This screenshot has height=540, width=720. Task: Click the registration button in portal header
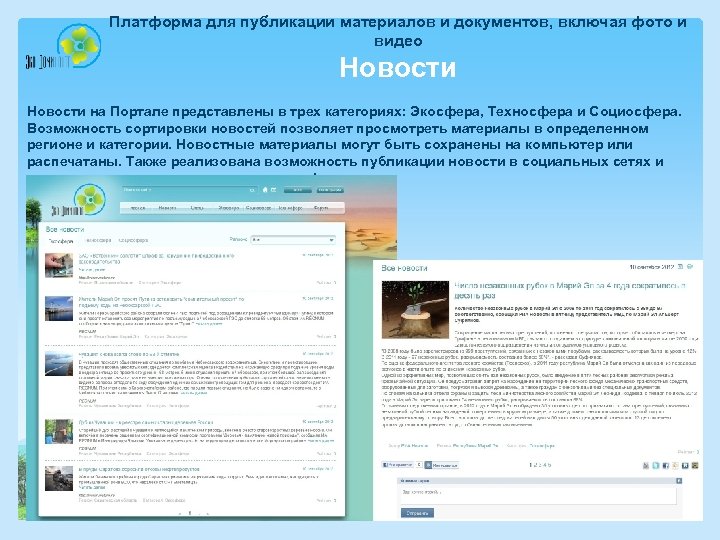(x=330, y=190)
